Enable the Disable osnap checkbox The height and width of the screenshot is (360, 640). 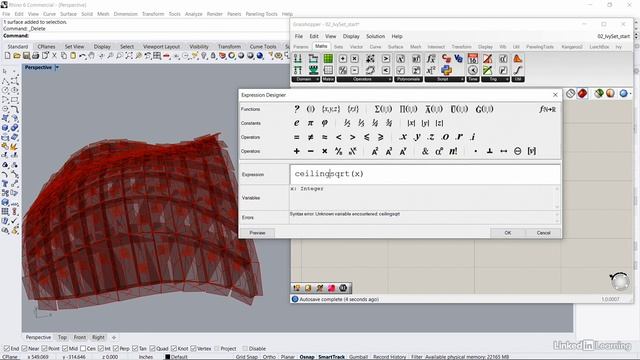[245, 349]
